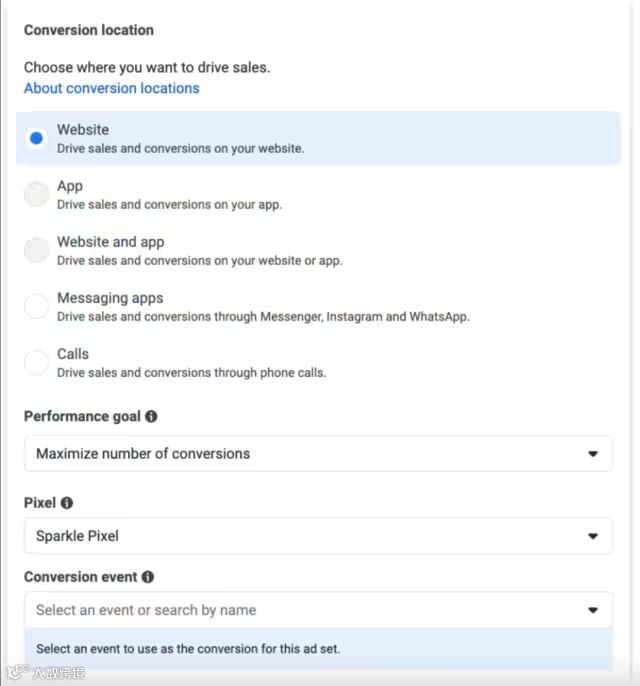Click info icon next to Conversion event
640x686 pixels.
tap(148, 577)
